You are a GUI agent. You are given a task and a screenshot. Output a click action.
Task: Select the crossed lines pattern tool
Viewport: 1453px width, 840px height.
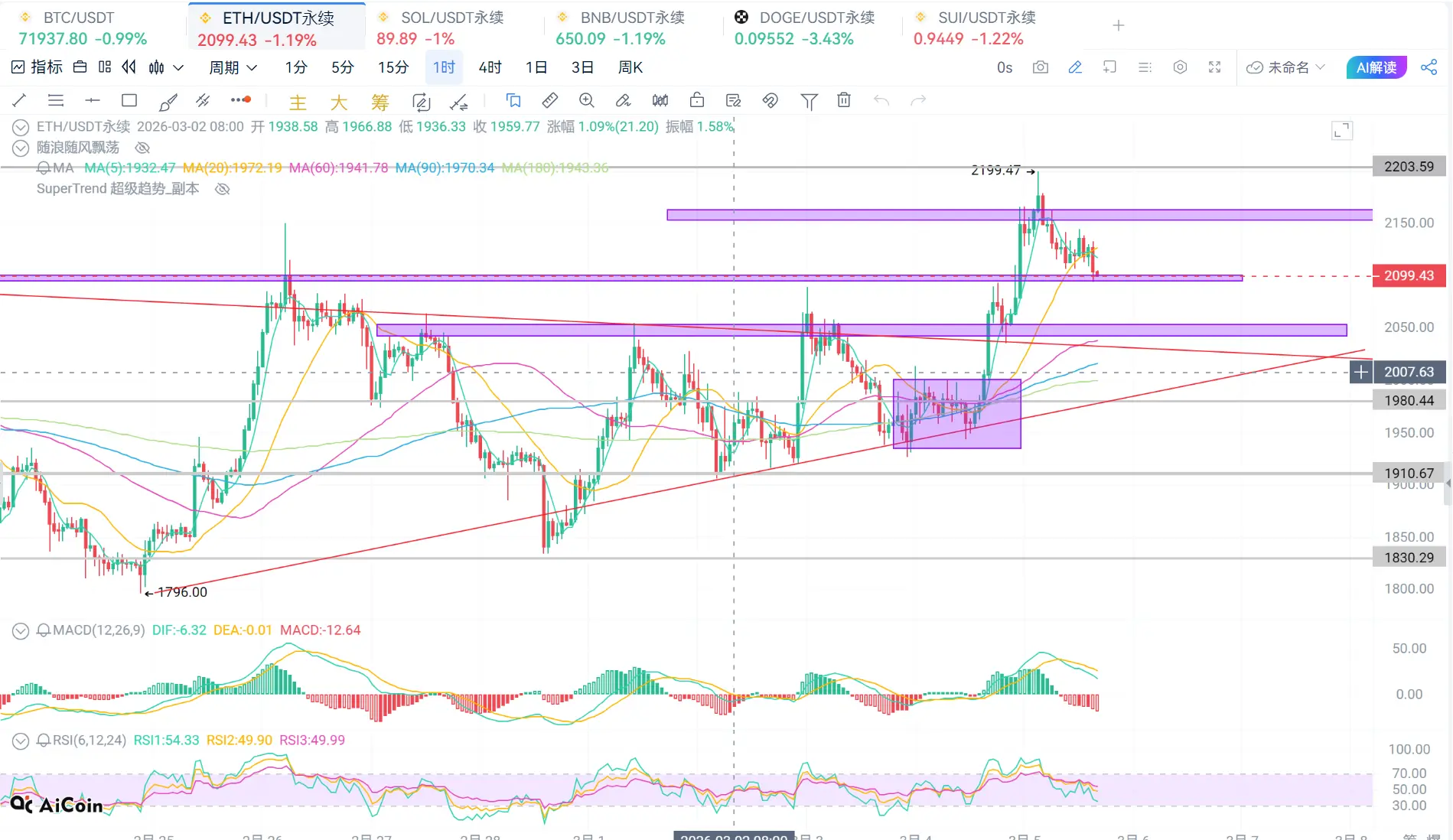pyautogui.click(x=204, y=100)
